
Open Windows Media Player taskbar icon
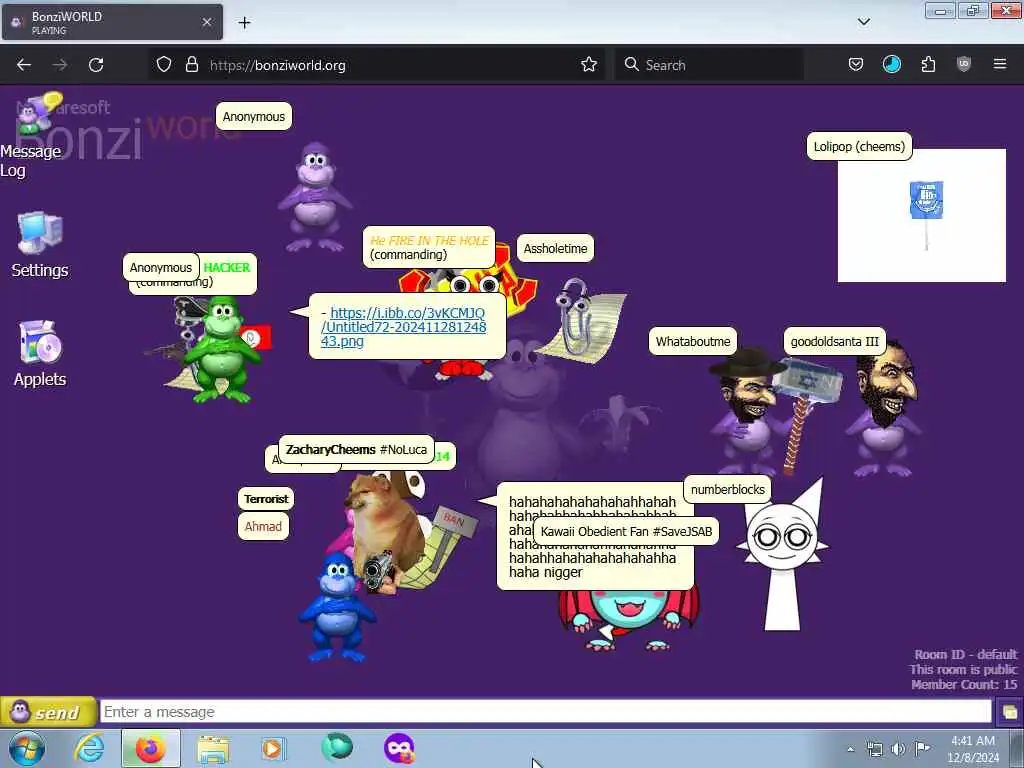273,748
